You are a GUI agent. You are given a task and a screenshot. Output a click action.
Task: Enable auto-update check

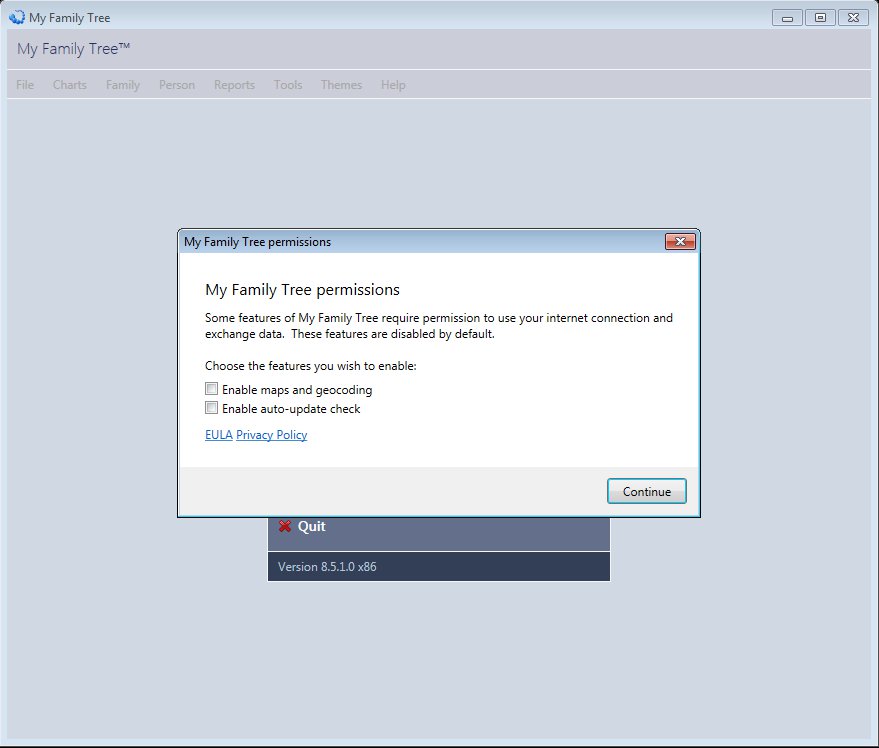[x=211, y=407]
